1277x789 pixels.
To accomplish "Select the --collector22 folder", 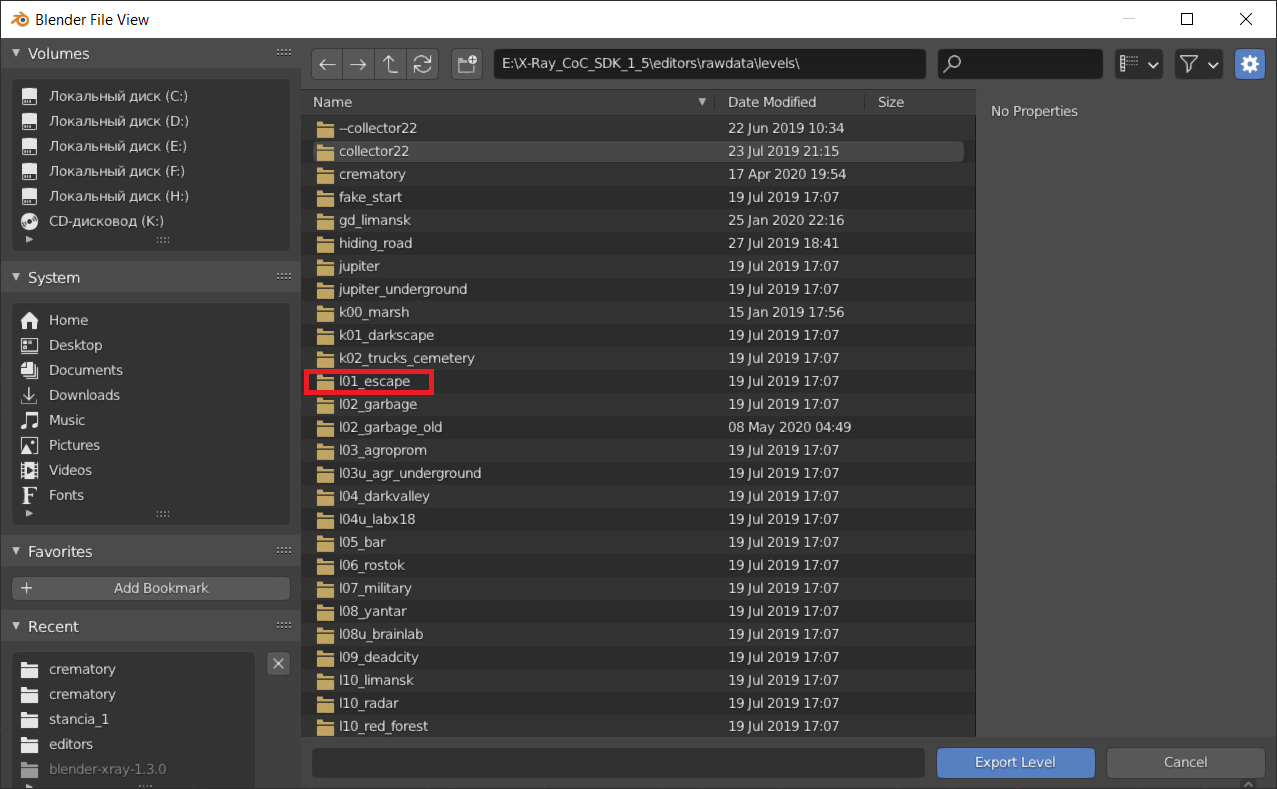I will (638, 128).
